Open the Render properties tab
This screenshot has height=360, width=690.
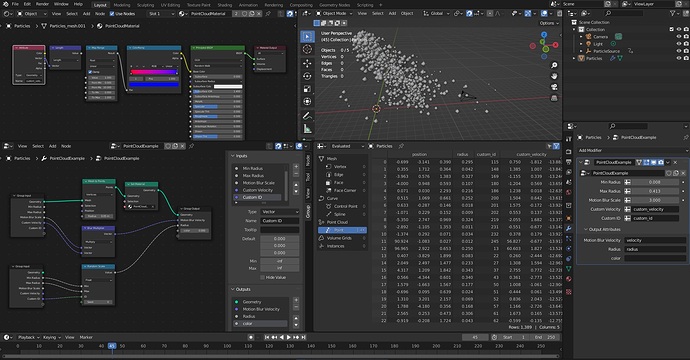(x=569, y=151)
